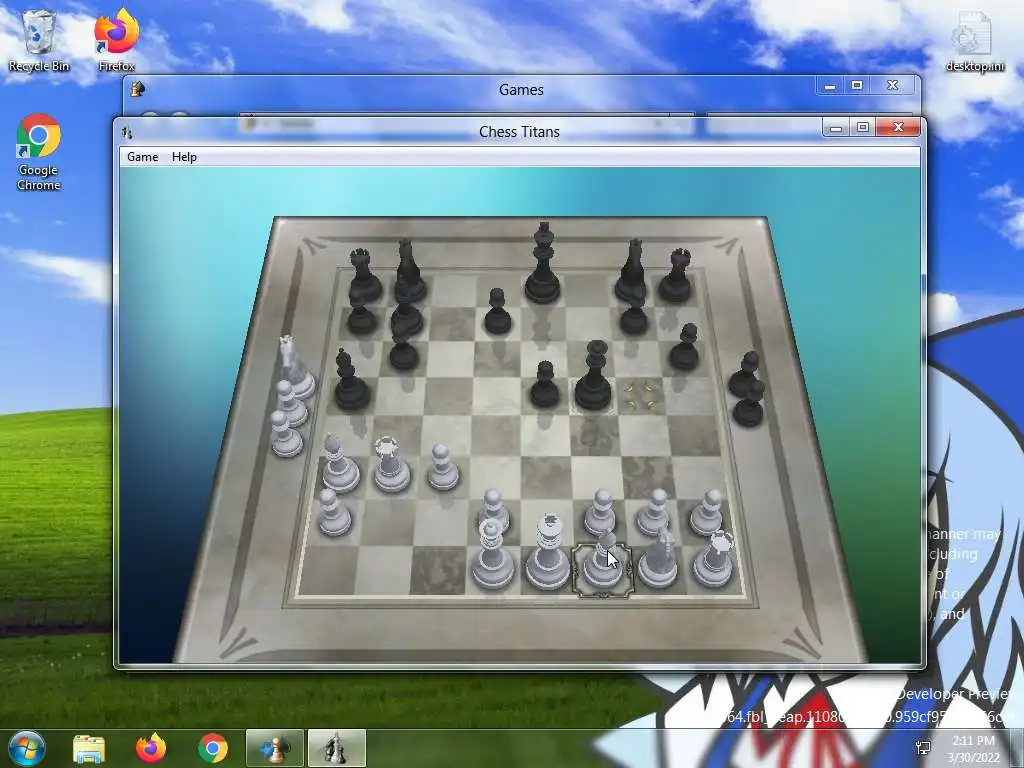Minimize the Games window behind
Viewport: 1024px width, 768px height.
coord(830,86)
